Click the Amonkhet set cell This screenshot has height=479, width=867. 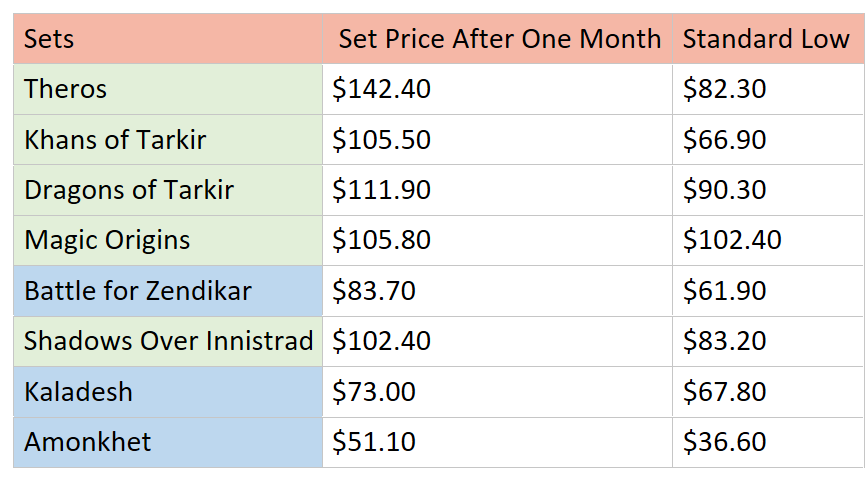point(167,442)
